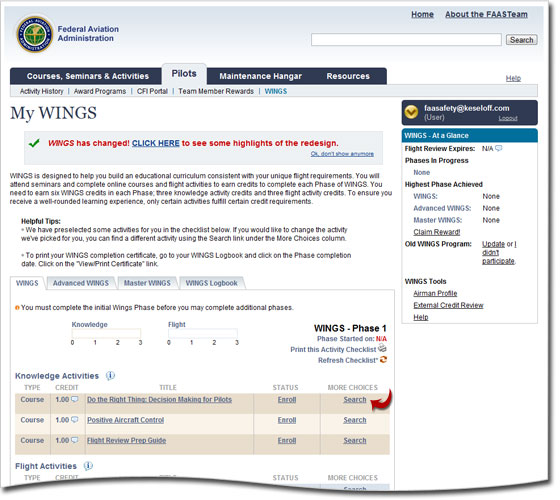Switch to the Master WINGS tab

point(147,283)
